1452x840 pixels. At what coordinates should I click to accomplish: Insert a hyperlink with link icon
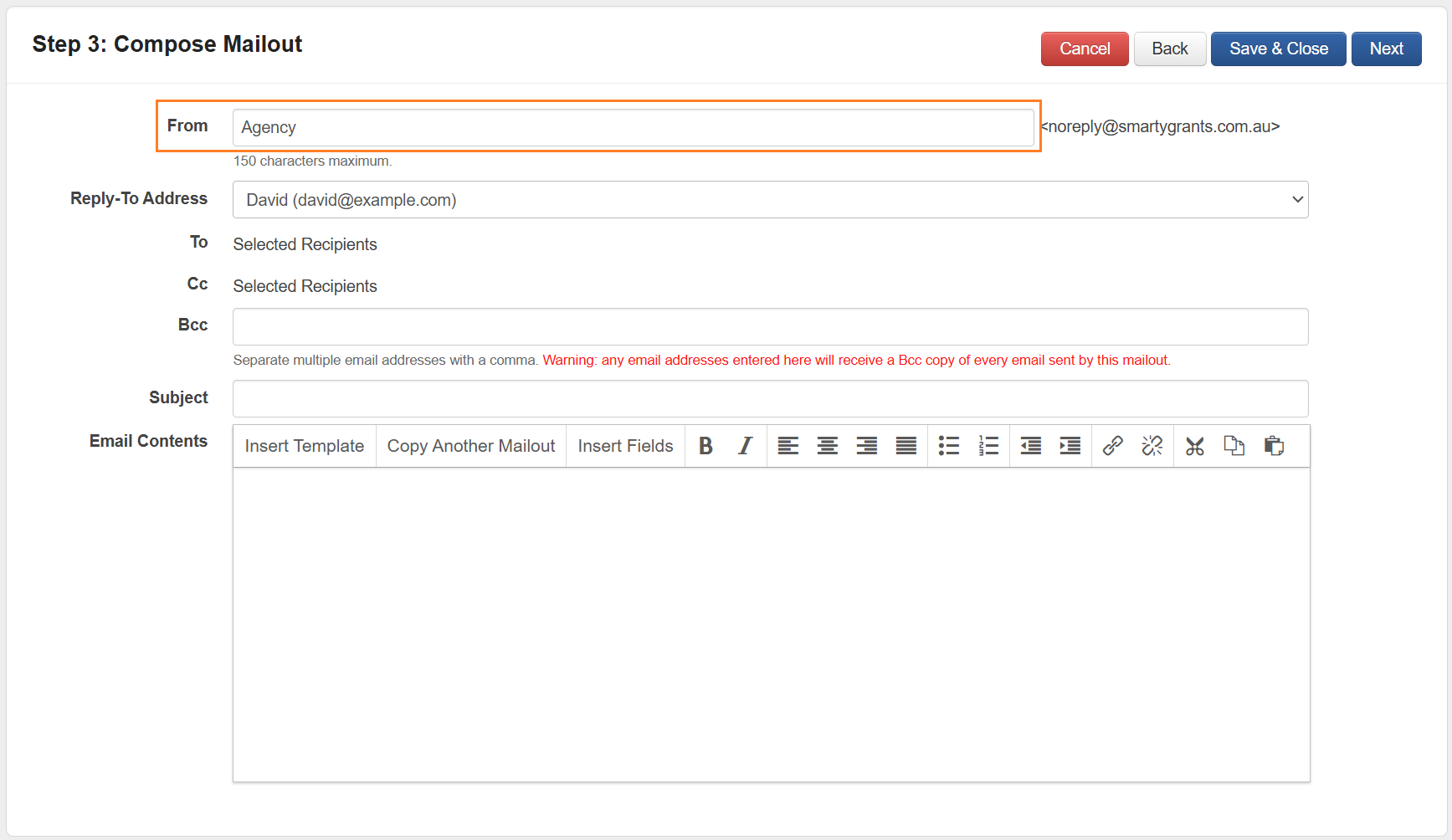coord(1112,446)
